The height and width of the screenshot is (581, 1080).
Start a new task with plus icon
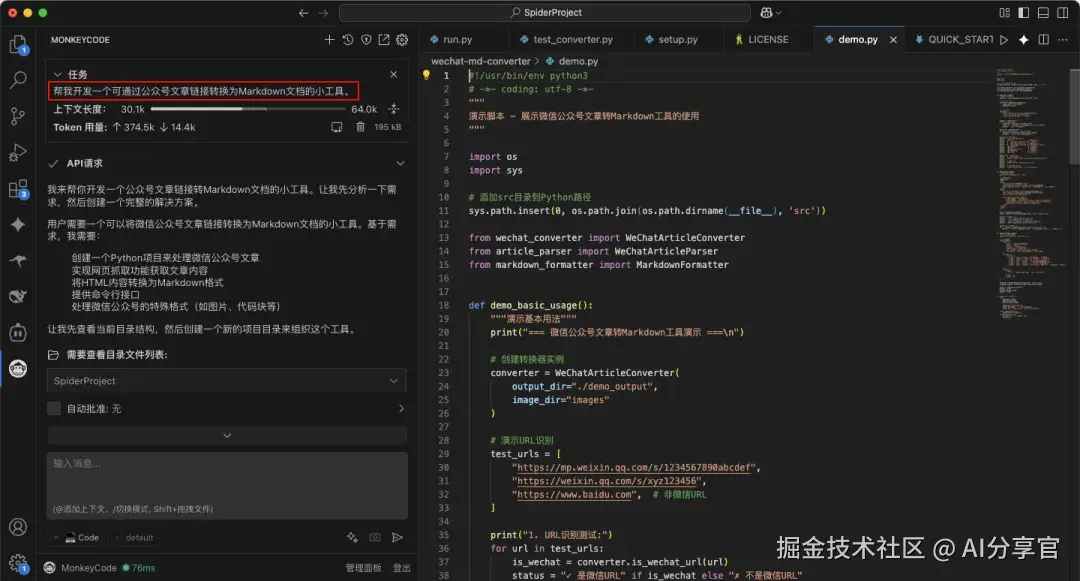point(329,40)
